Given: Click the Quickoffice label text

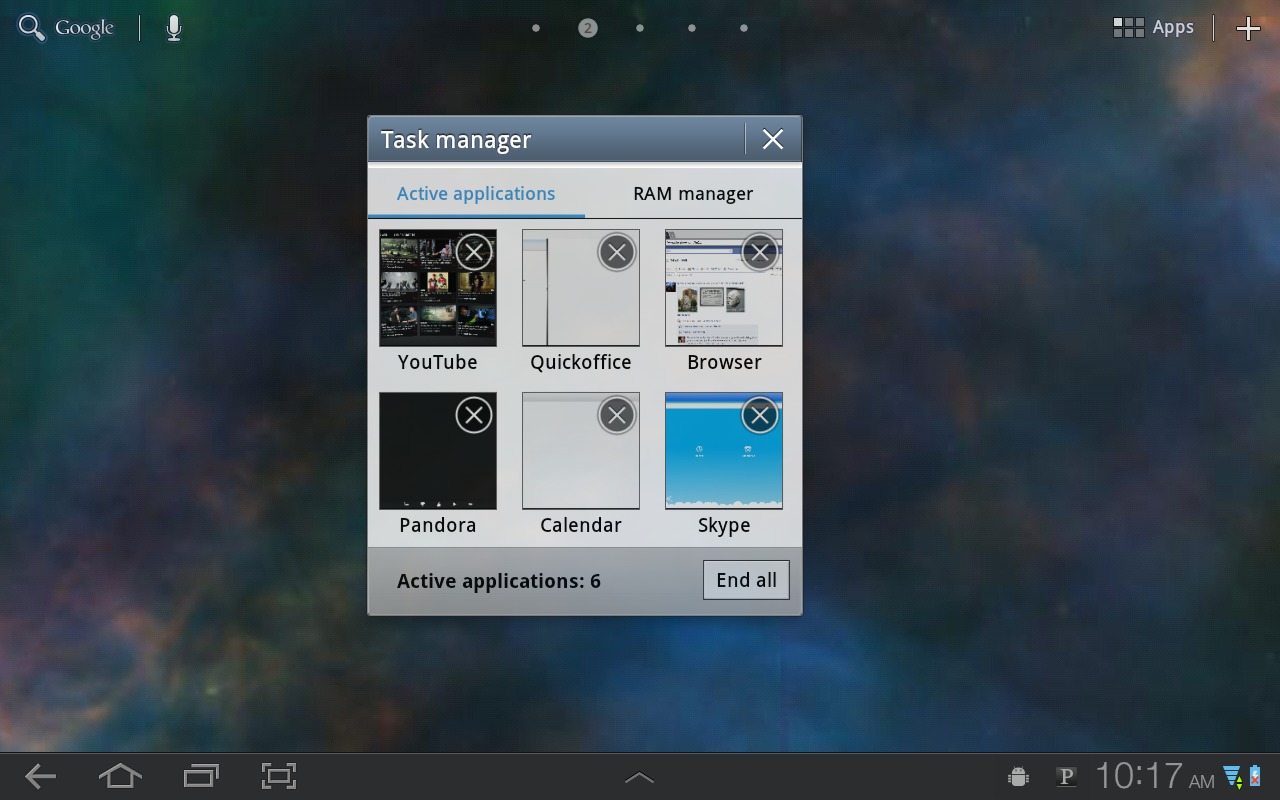Looking at the screenshot, I should 581,362.
